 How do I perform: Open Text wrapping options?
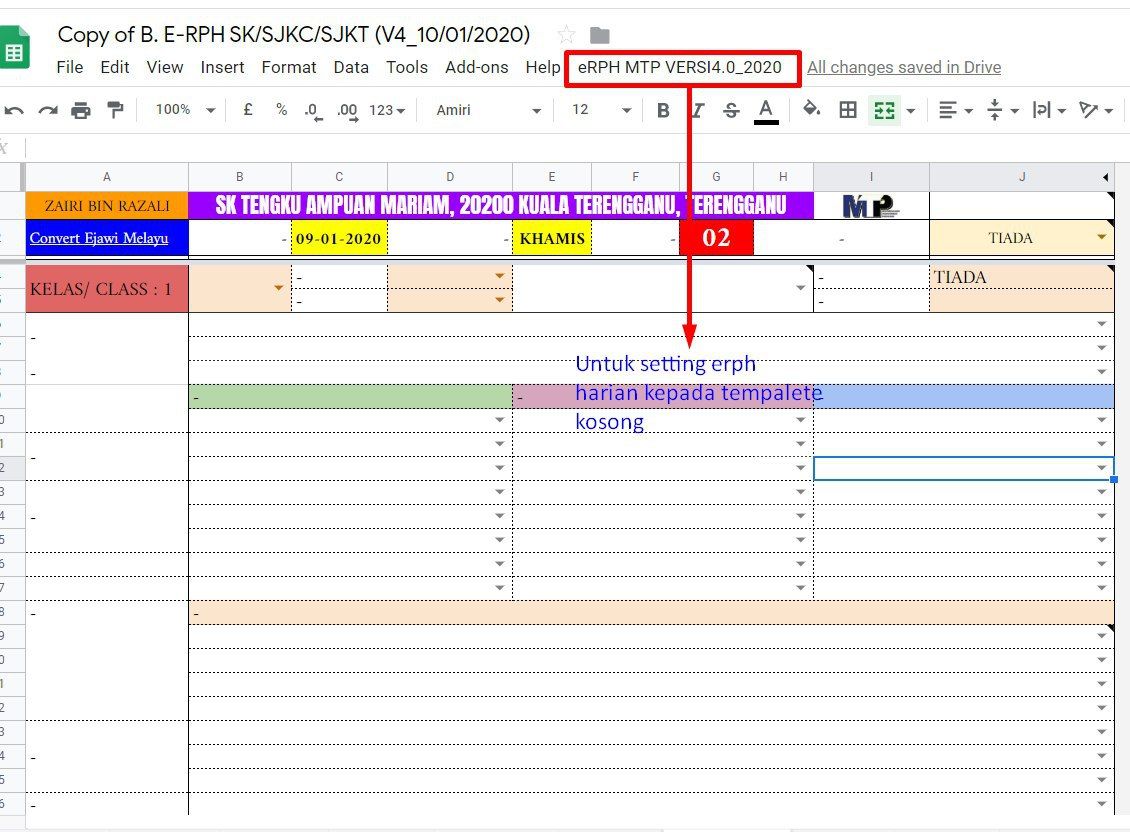(x=1049, y=110)
